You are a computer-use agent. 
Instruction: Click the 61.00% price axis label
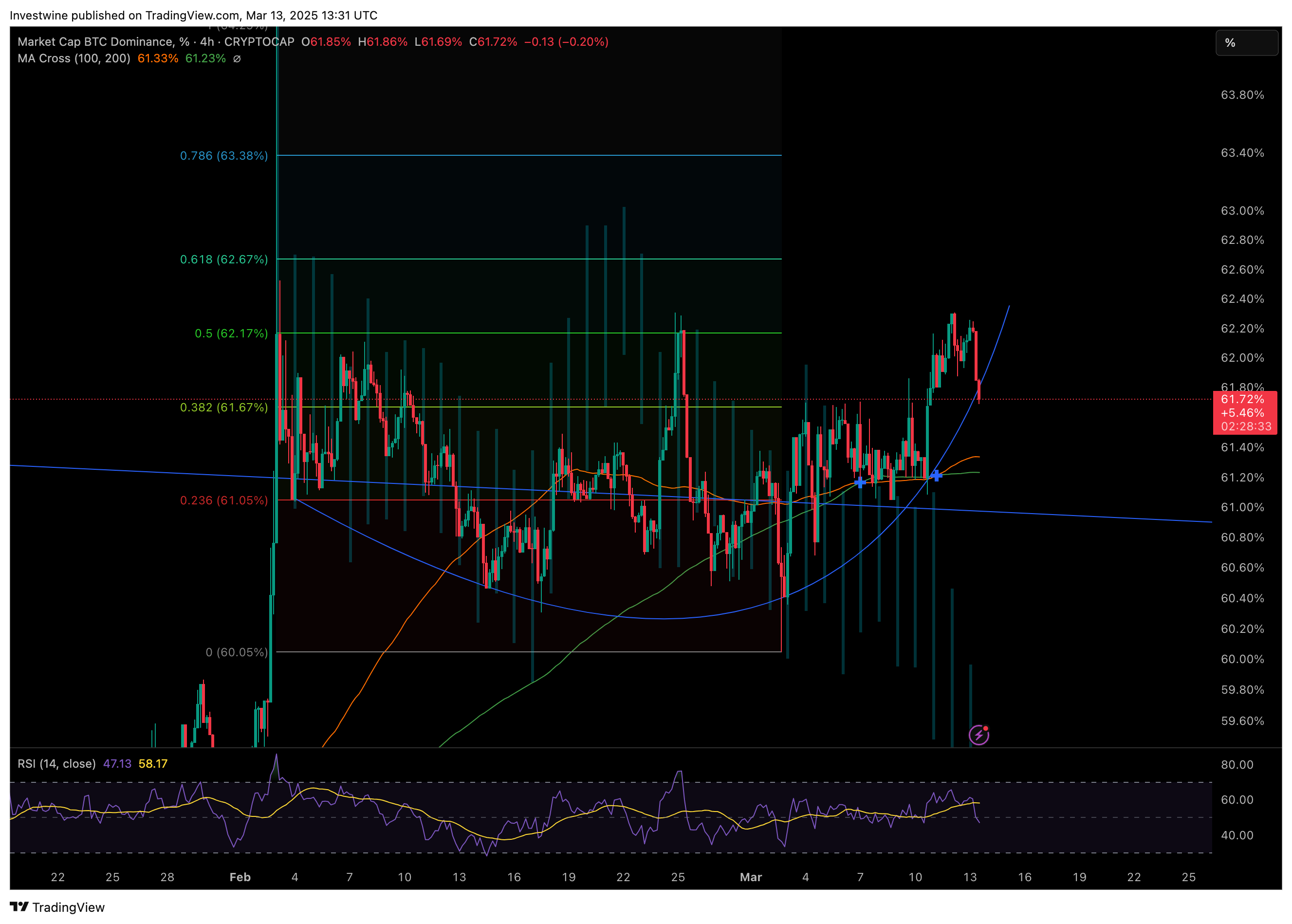pos(1242,507)
